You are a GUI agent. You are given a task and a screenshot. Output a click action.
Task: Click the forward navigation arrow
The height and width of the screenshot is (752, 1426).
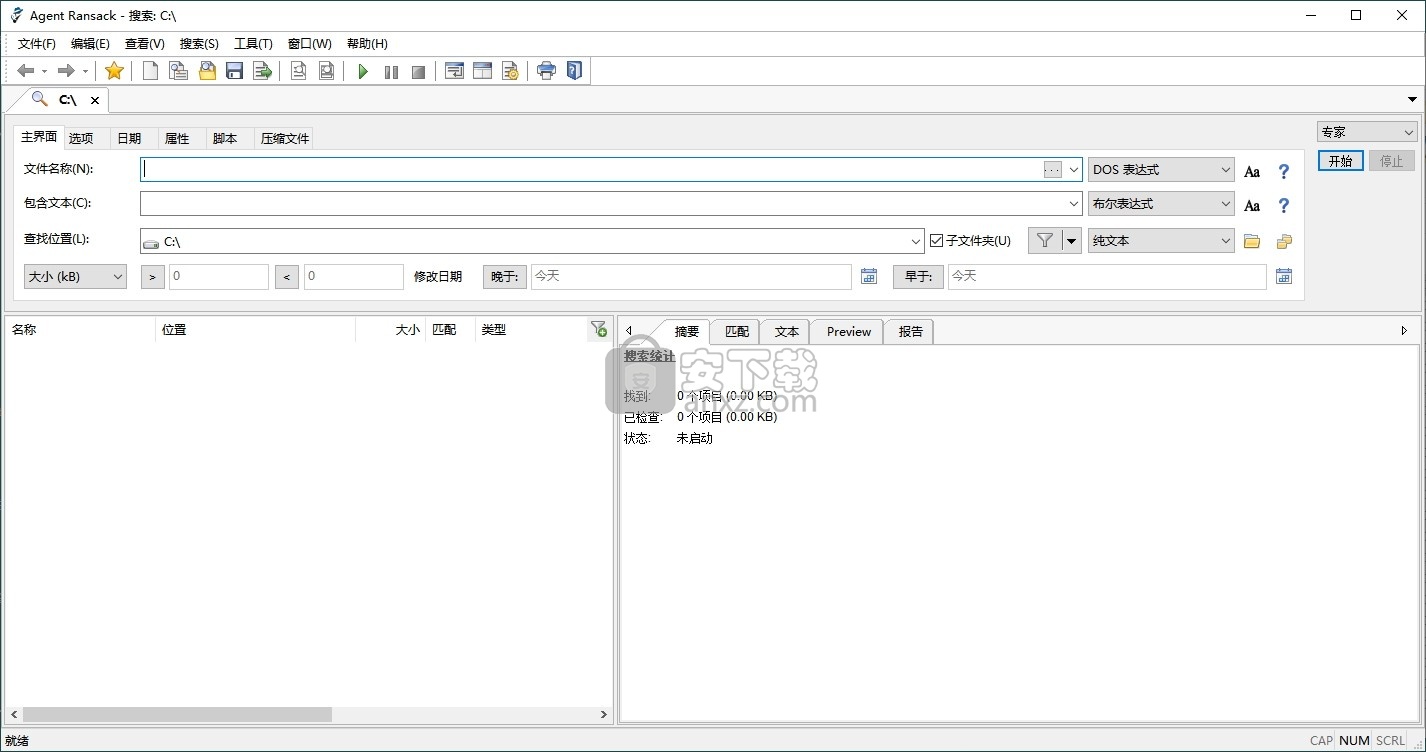tap(66, 71)
